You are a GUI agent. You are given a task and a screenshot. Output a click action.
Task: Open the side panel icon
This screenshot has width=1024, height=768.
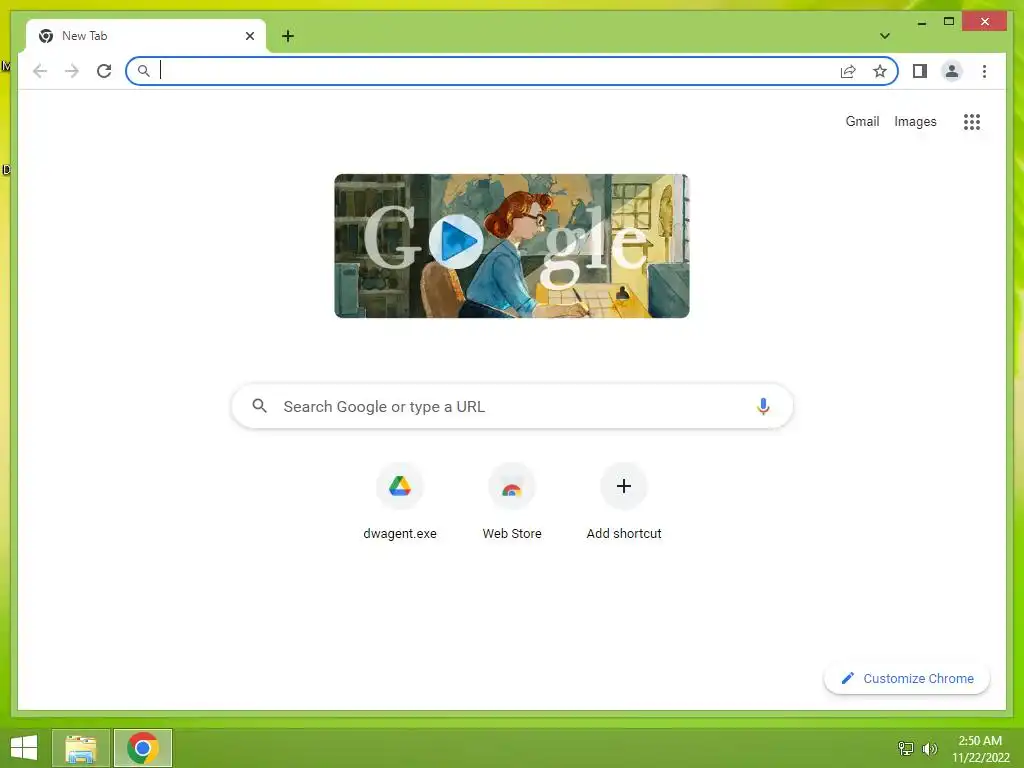click(920, 71)
